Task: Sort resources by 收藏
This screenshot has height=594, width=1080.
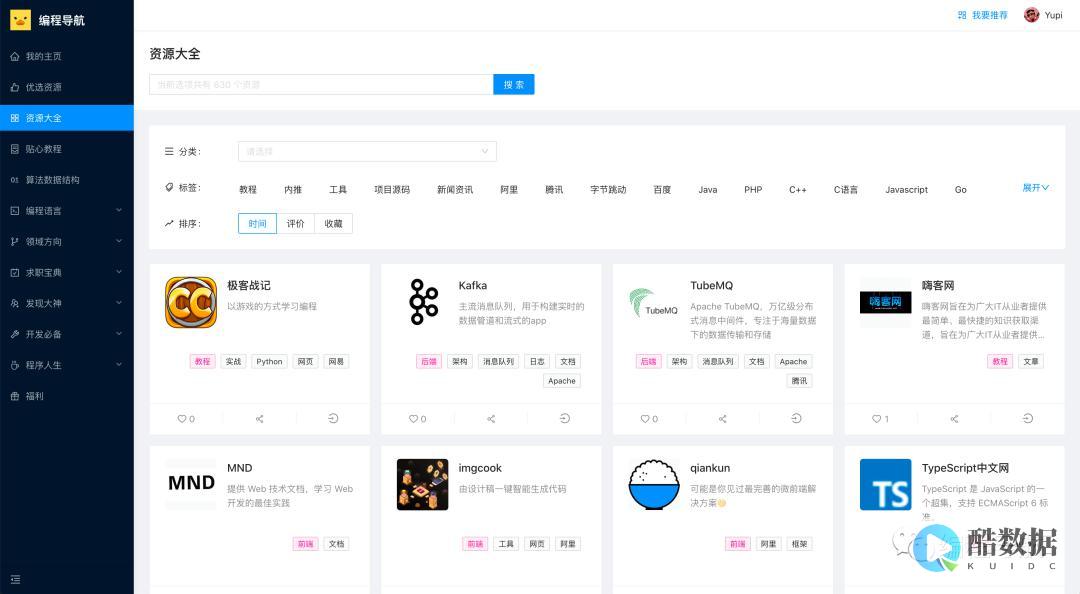Action: 333,224
